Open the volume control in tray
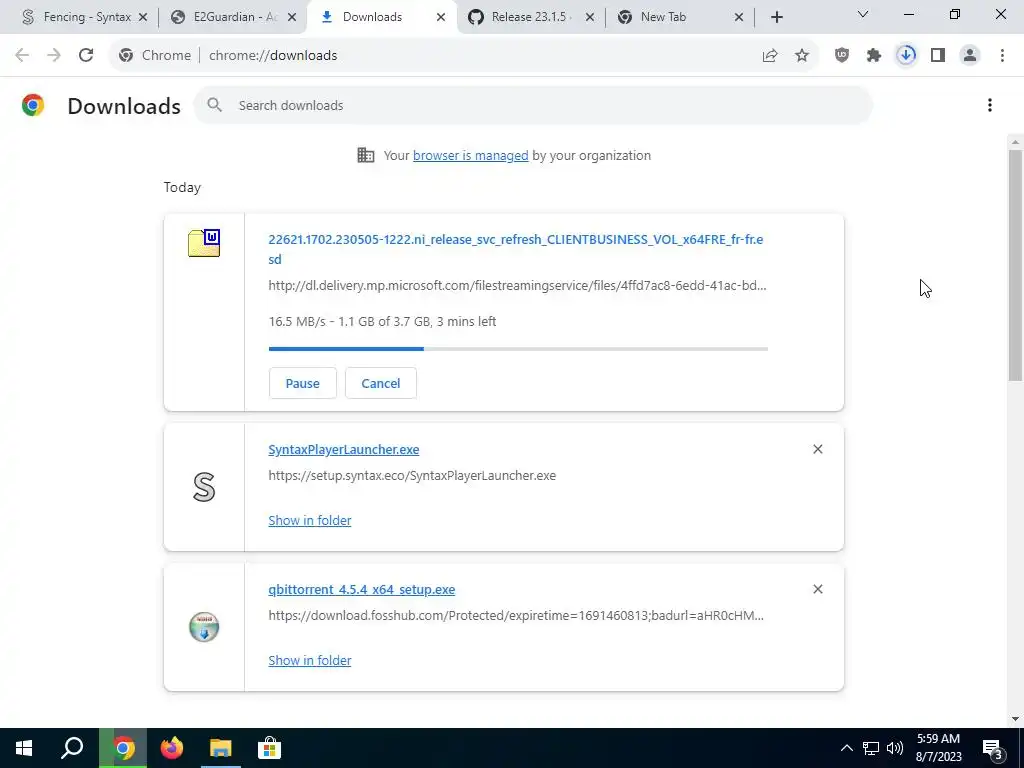The width and height of the screenshot is (1024, 768). click(895, 748)
